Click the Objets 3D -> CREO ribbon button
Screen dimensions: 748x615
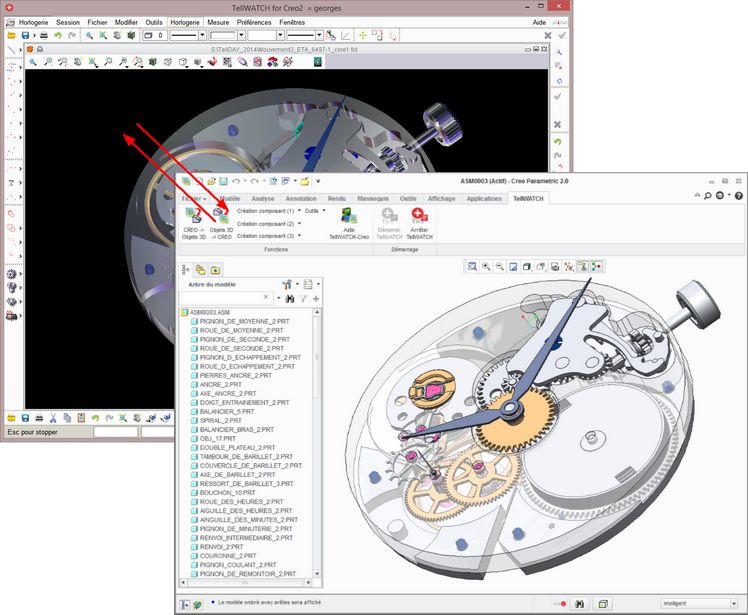(221, 223)
